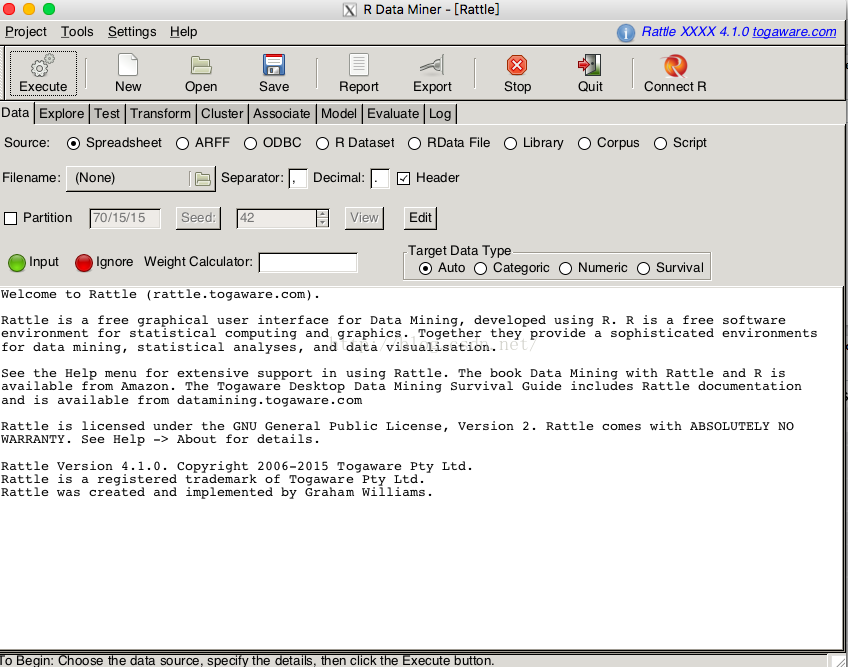
Task: Select ODBC as data source
Action: pyautogui.click(x=250, y=143)
